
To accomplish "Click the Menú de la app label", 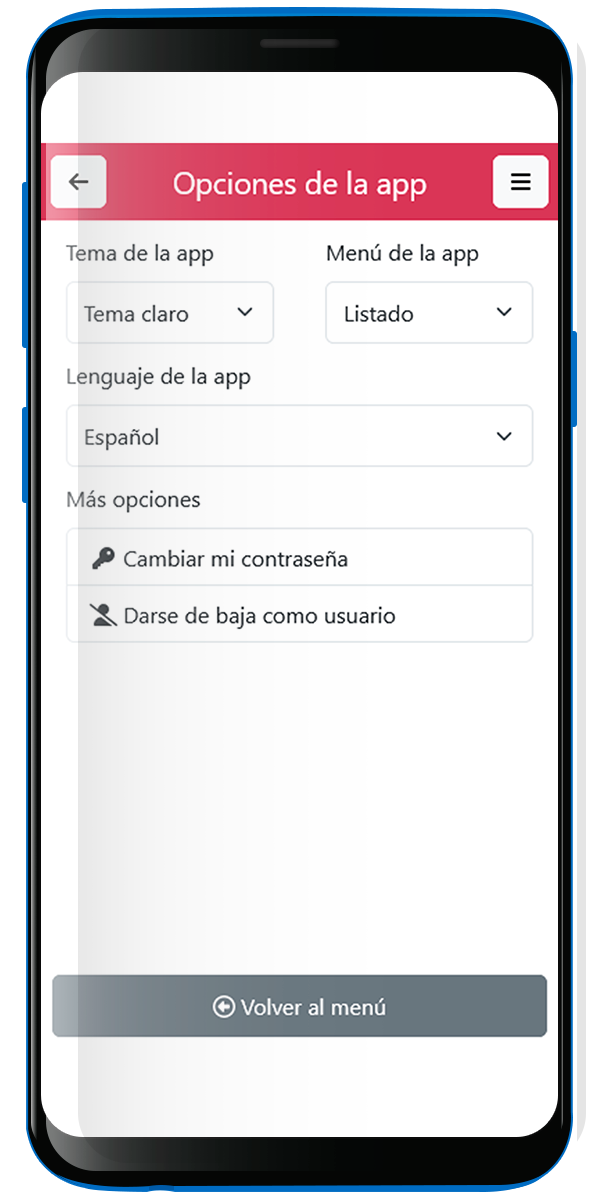I will (x=402, y=254).
